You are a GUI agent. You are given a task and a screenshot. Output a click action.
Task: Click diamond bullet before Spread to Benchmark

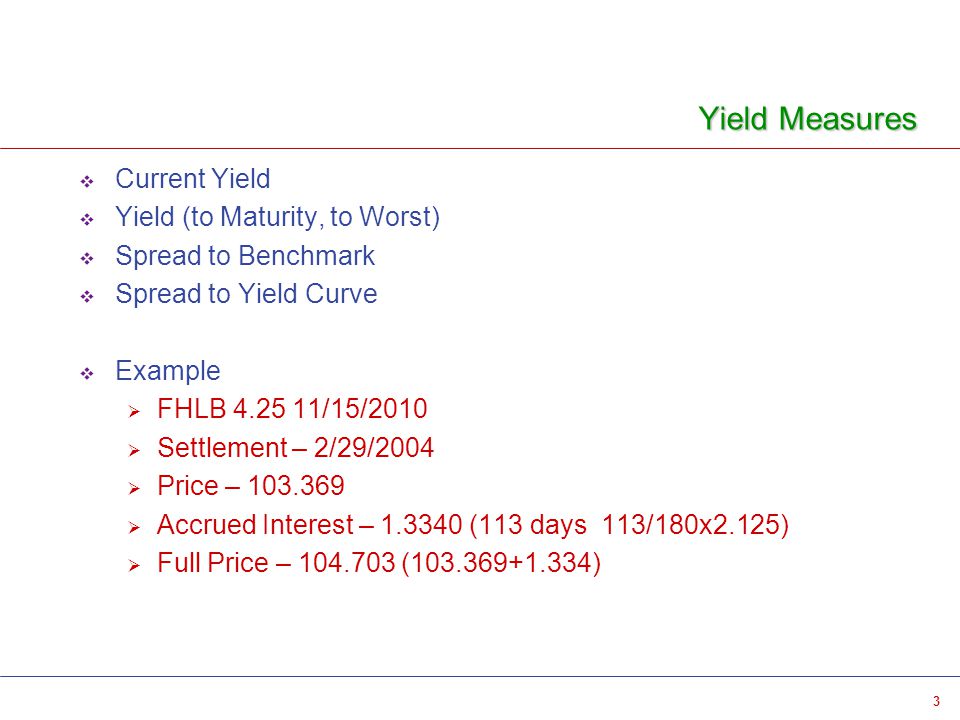(x=87, y=258)
